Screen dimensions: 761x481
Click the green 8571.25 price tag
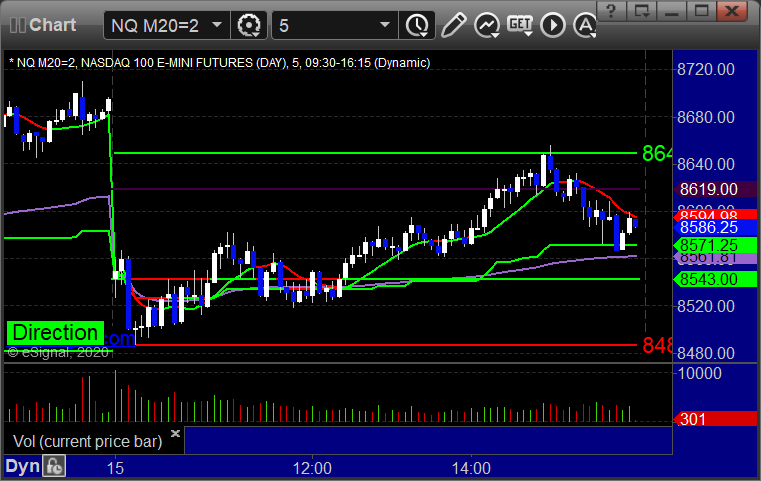pyautogui.click(x=714, y=245)
